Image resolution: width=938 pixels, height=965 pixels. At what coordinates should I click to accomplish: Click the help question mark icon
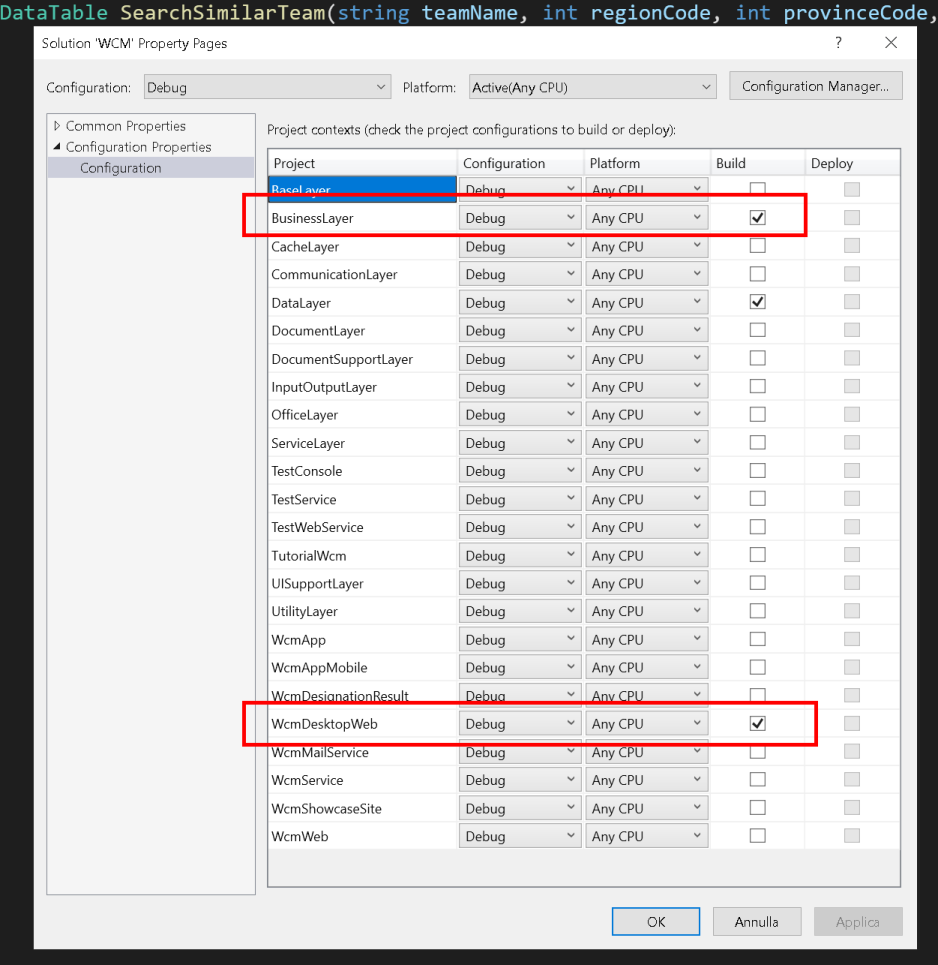click(x=838, y=42)
